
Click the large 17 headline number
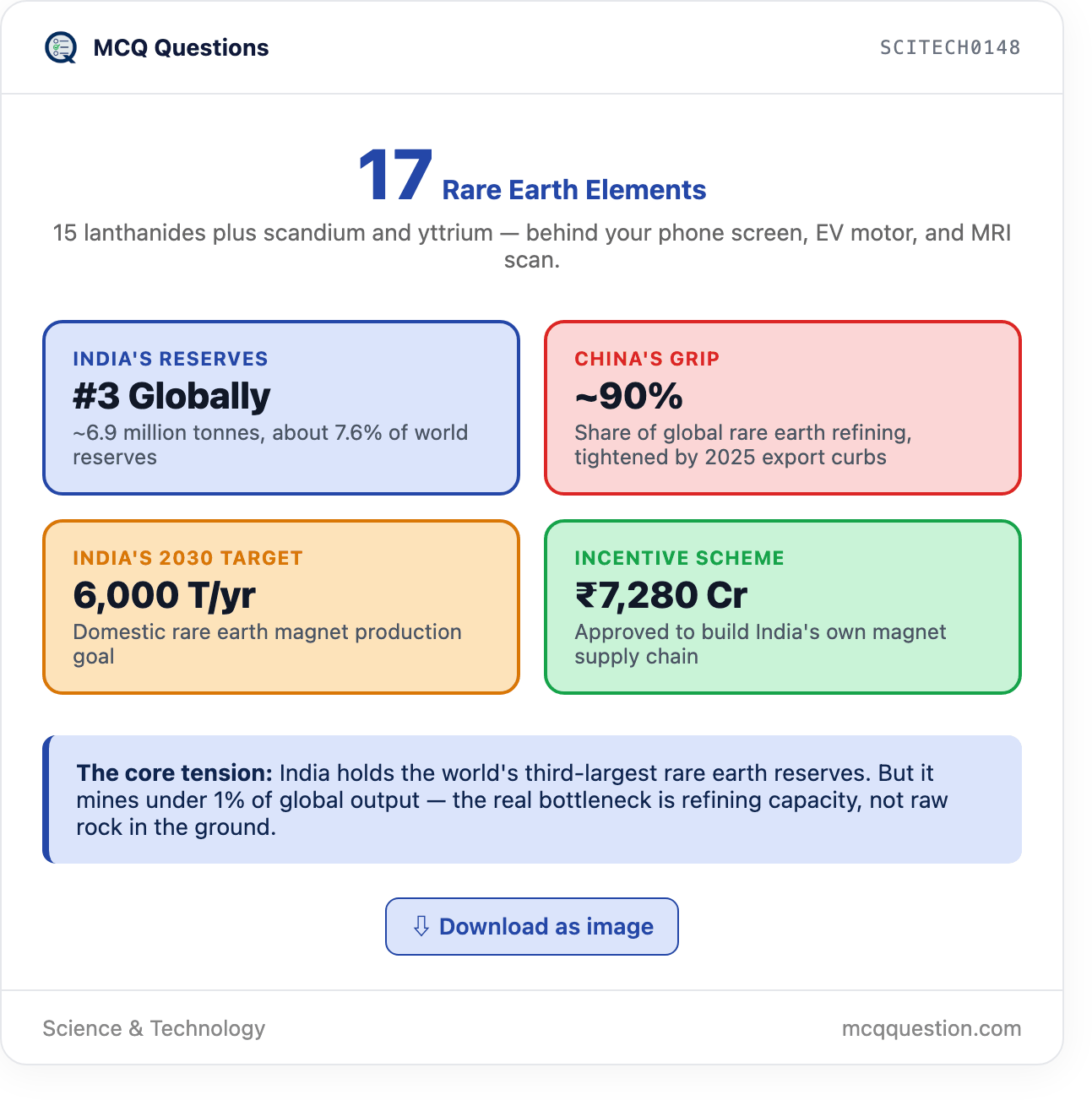pyautogui.click(x=395, y=176)
